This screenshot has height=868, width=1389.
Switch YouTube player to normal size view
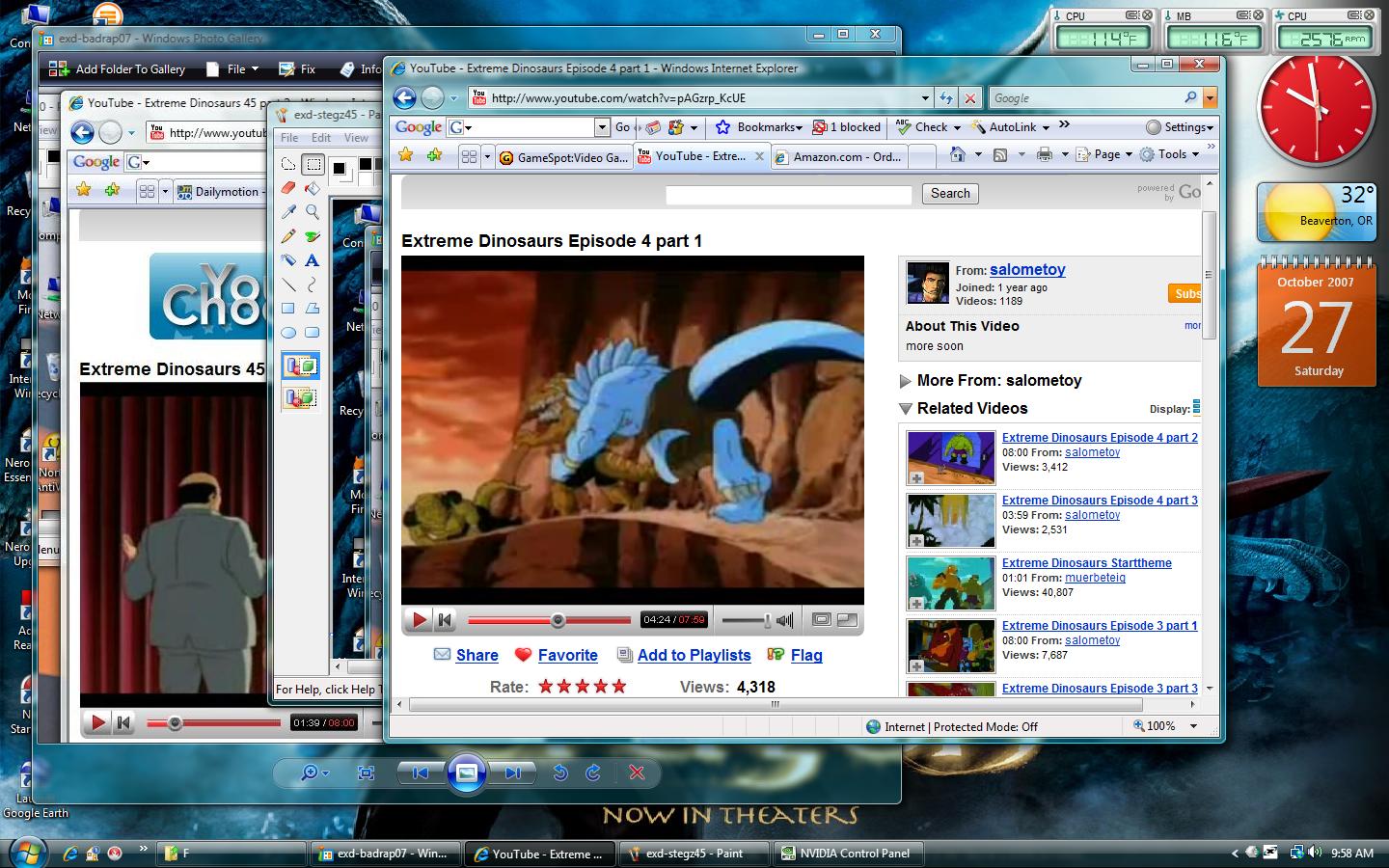click(822, 620)
